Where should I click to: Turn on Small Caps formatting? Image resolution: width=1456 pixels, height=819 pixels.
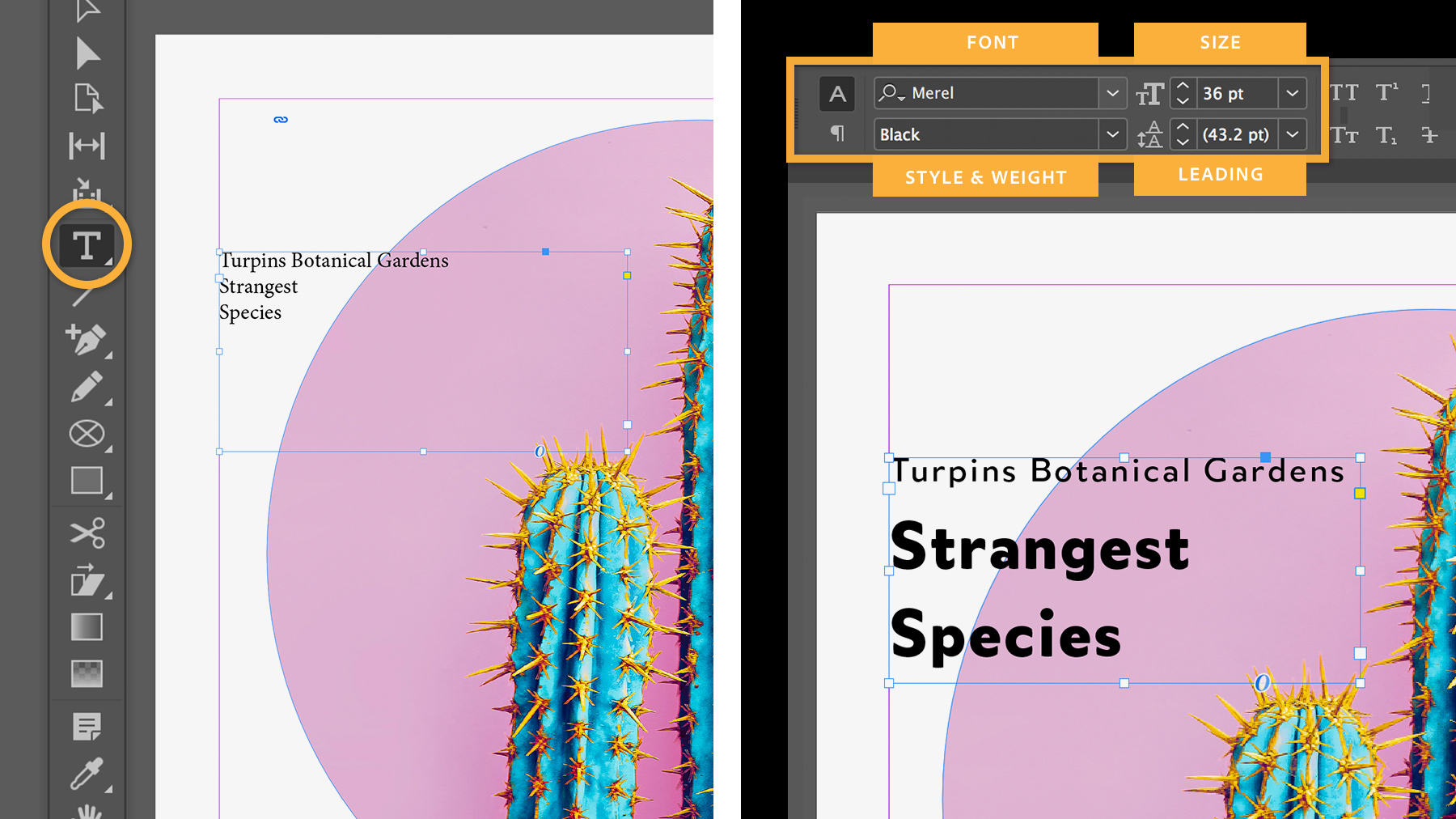(x=1344, y=135)
